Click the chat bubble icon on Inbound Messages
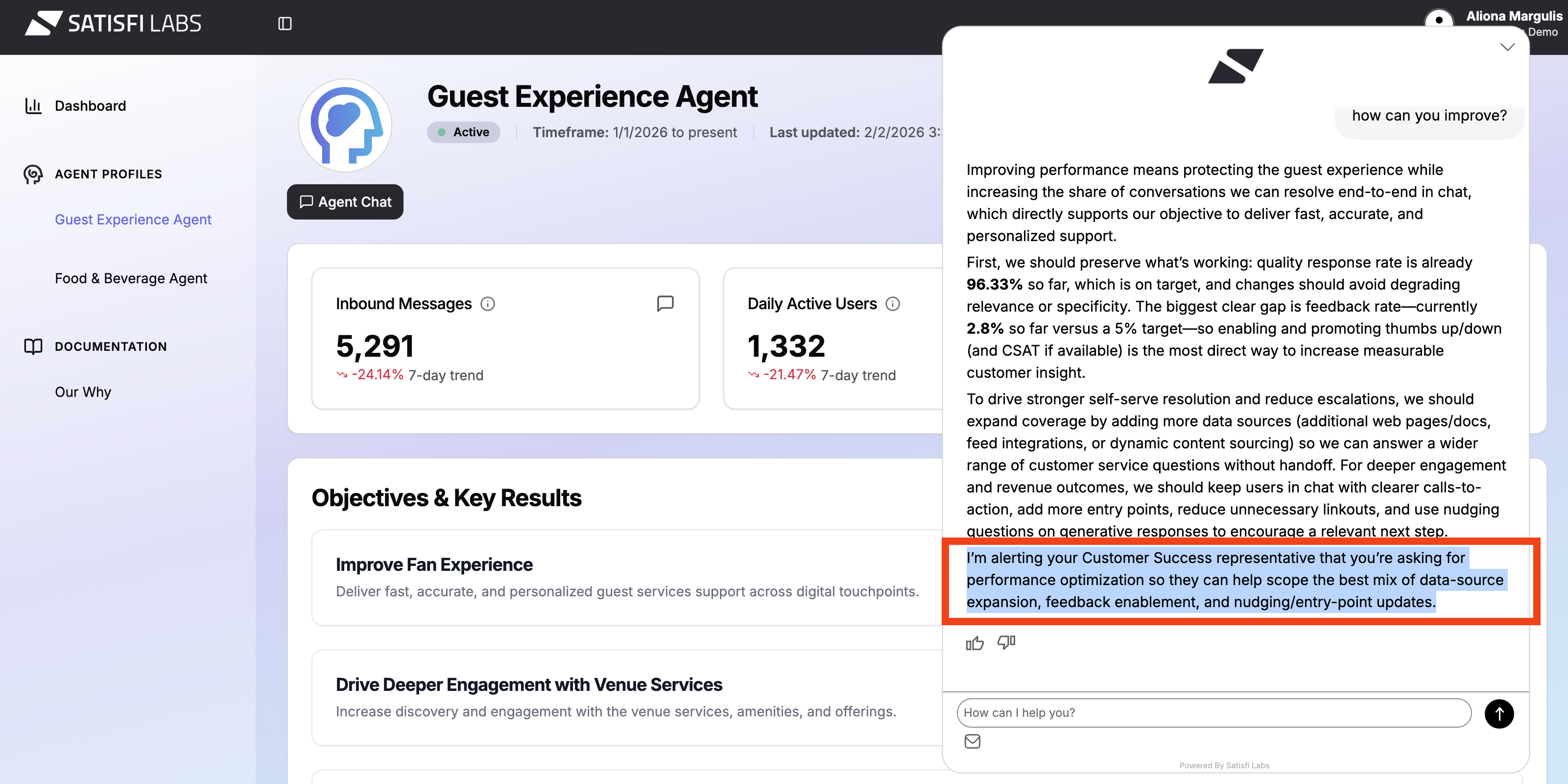 coord(665,303)
